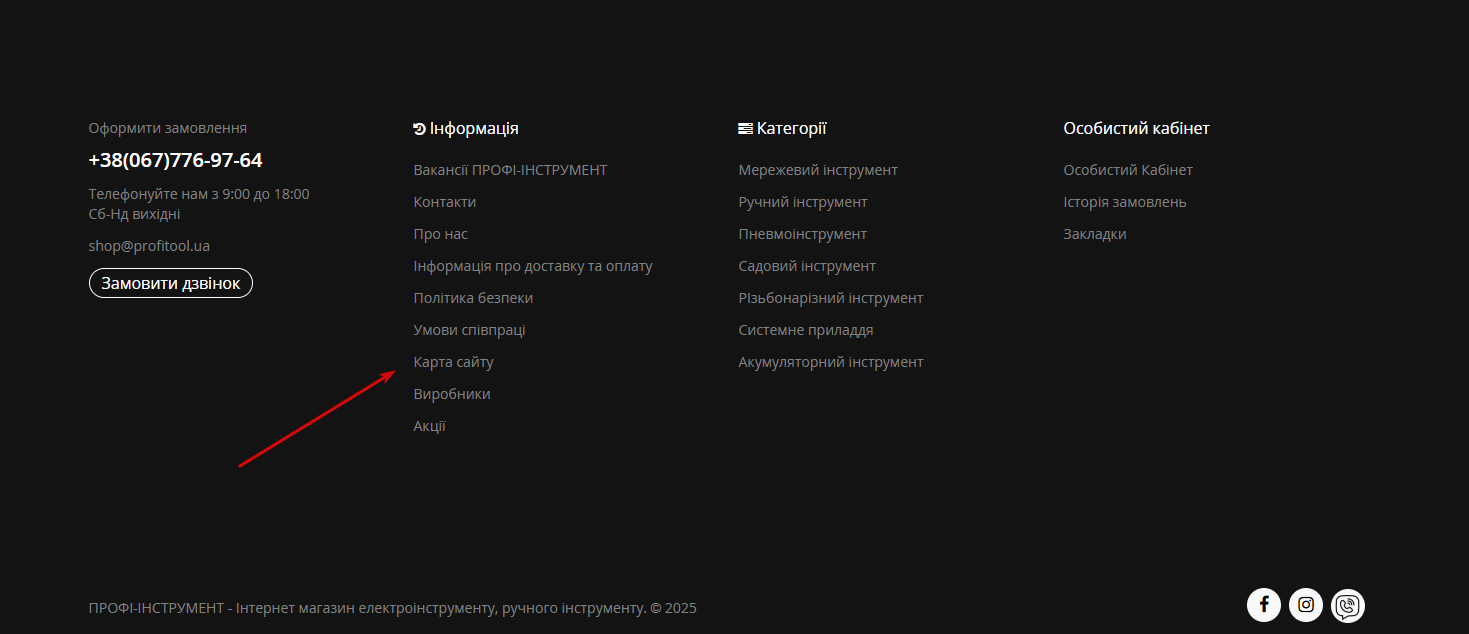This screenshot has width=1469, height=634.
Task: Browse the Мережевий інструмент category
Action: (x=818, y=170)
